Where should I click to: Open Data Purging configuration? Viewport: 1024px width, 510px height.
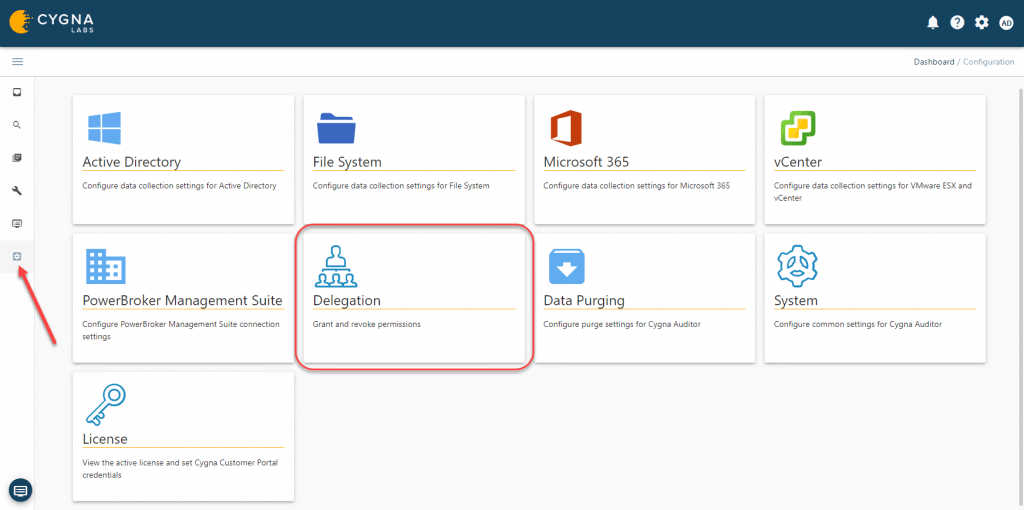(x=645, y=298)
